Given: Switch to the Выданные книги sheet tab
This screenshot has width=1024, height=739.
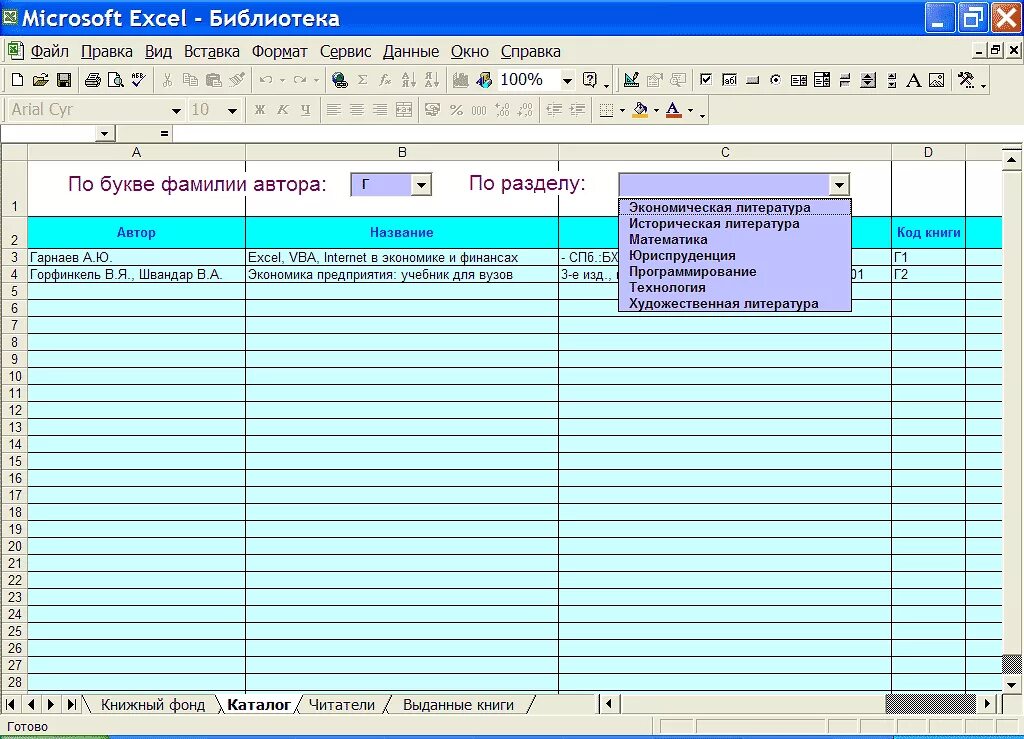Looking at the screenshot, I should (x=458, y=705).
